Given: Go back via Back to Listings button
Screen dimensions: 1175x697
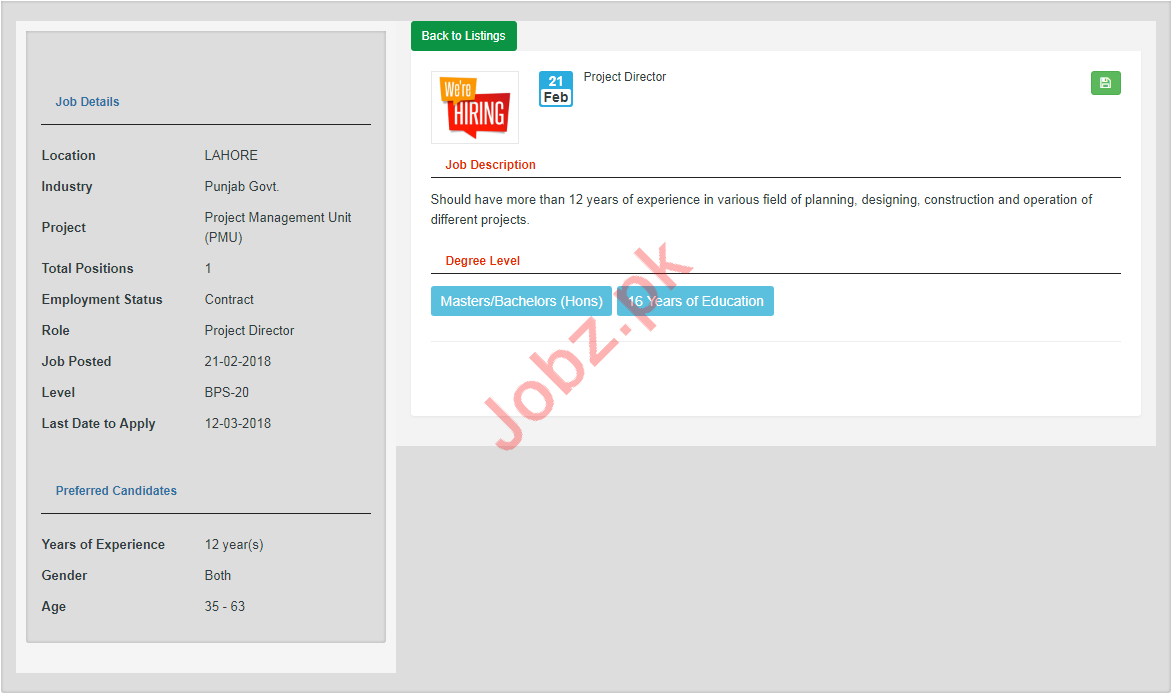Looking at the screenshot, I should [x=463, y=36].
